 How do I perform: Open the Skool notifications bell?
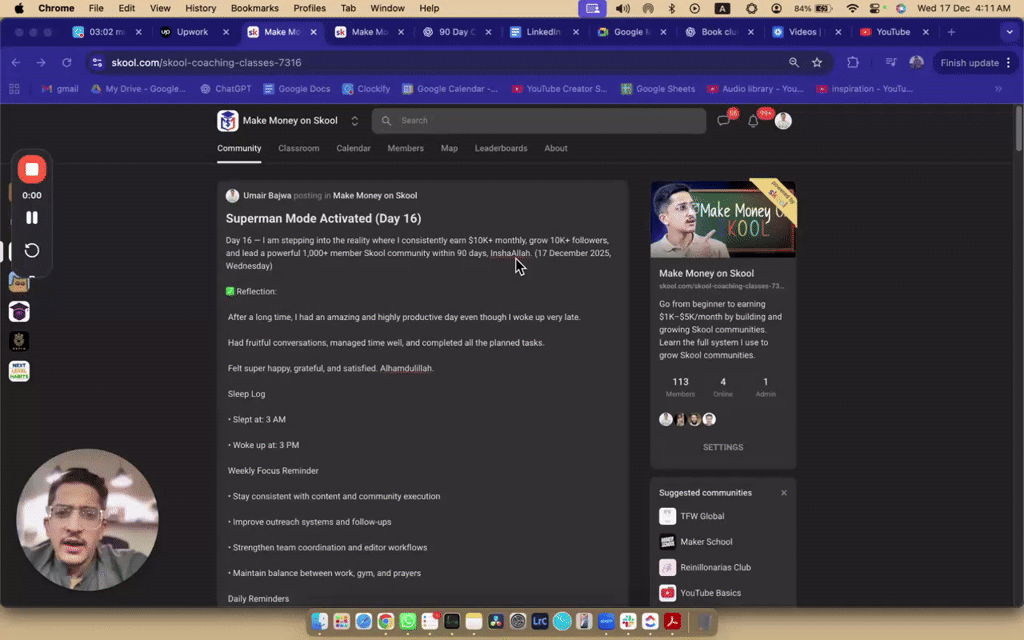(x=753, y=121)
